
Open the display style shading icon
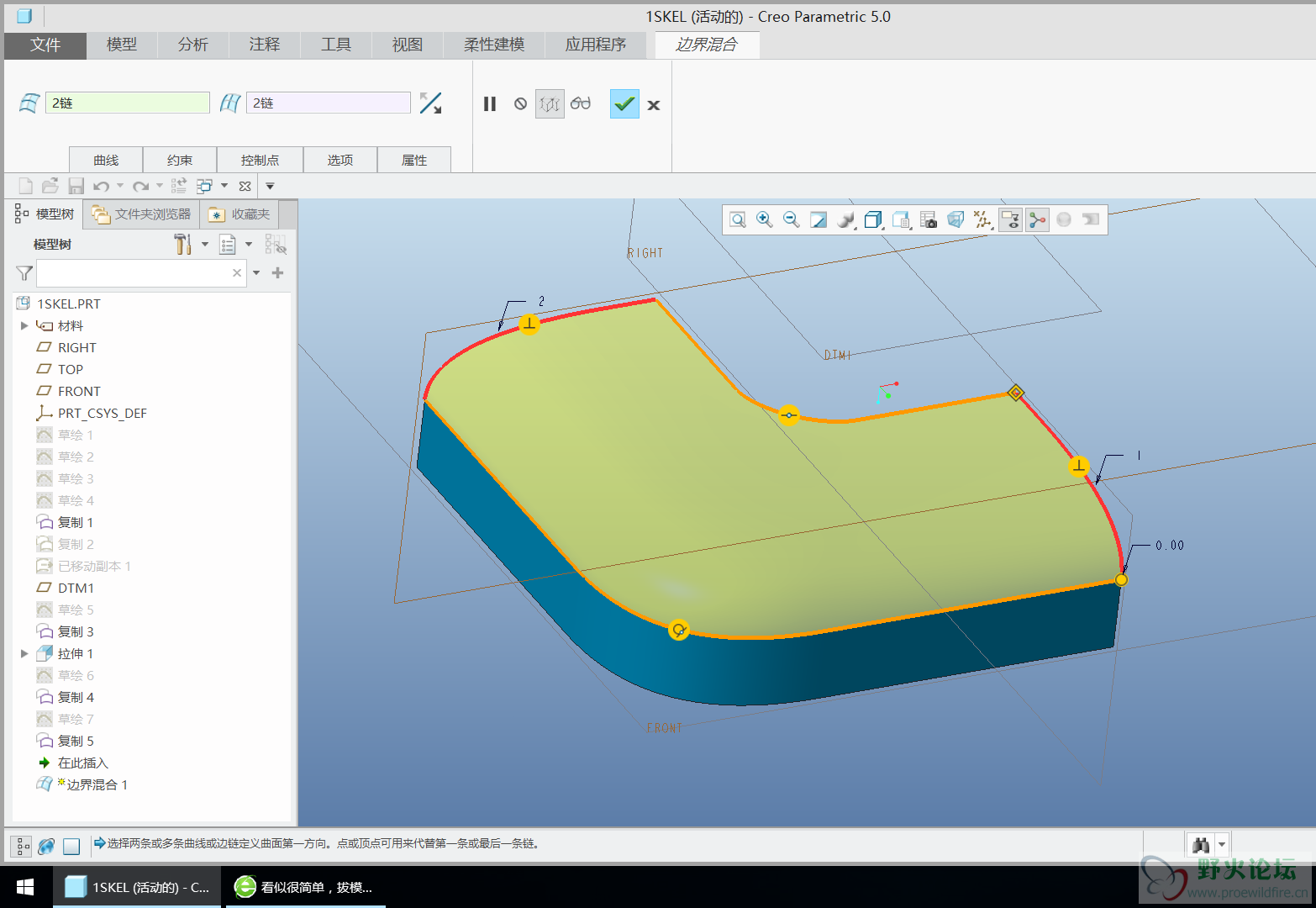(x=845, y=220)
